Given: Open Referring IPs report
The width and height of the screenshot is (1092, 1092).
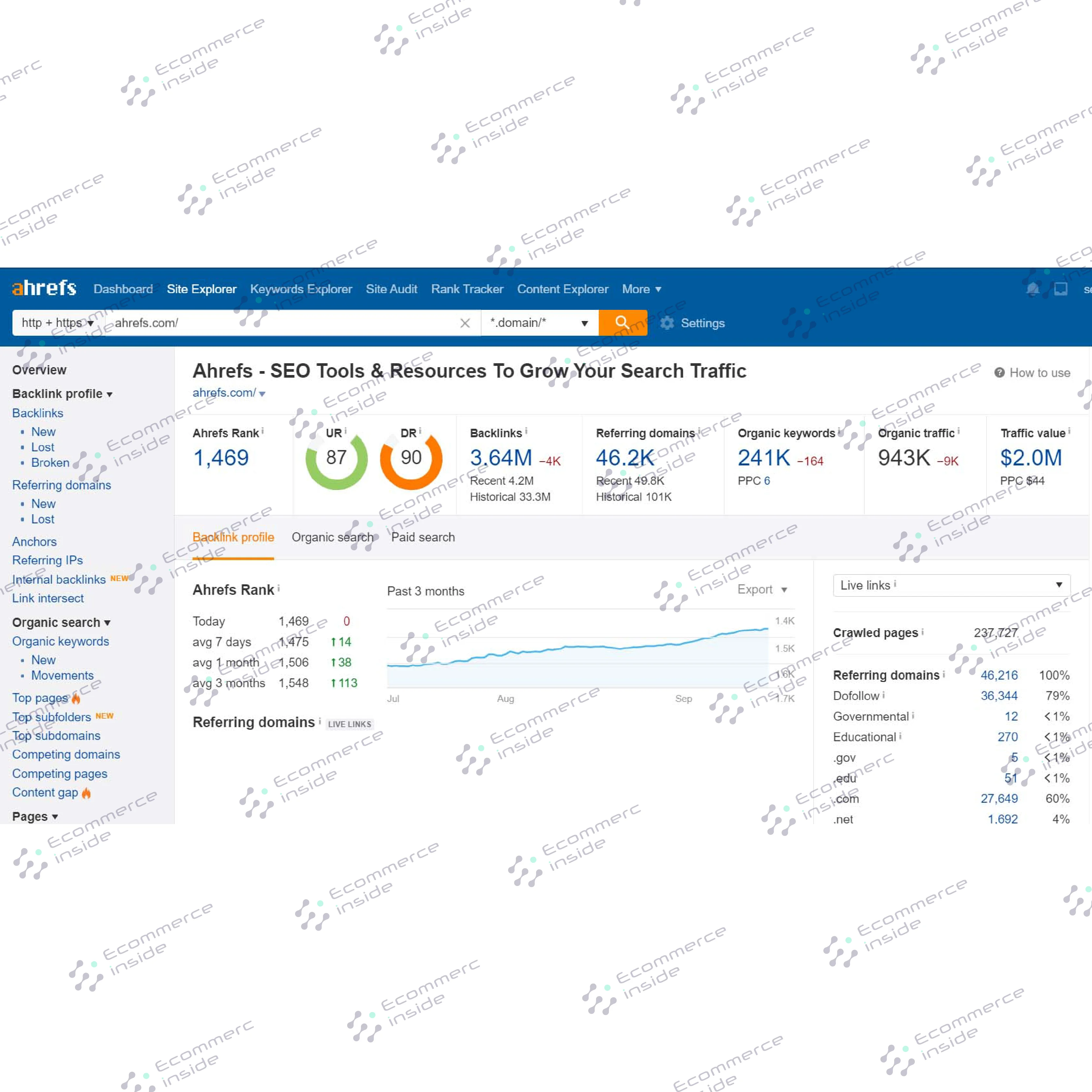Looking at the screenshot, I should point(47,560).
